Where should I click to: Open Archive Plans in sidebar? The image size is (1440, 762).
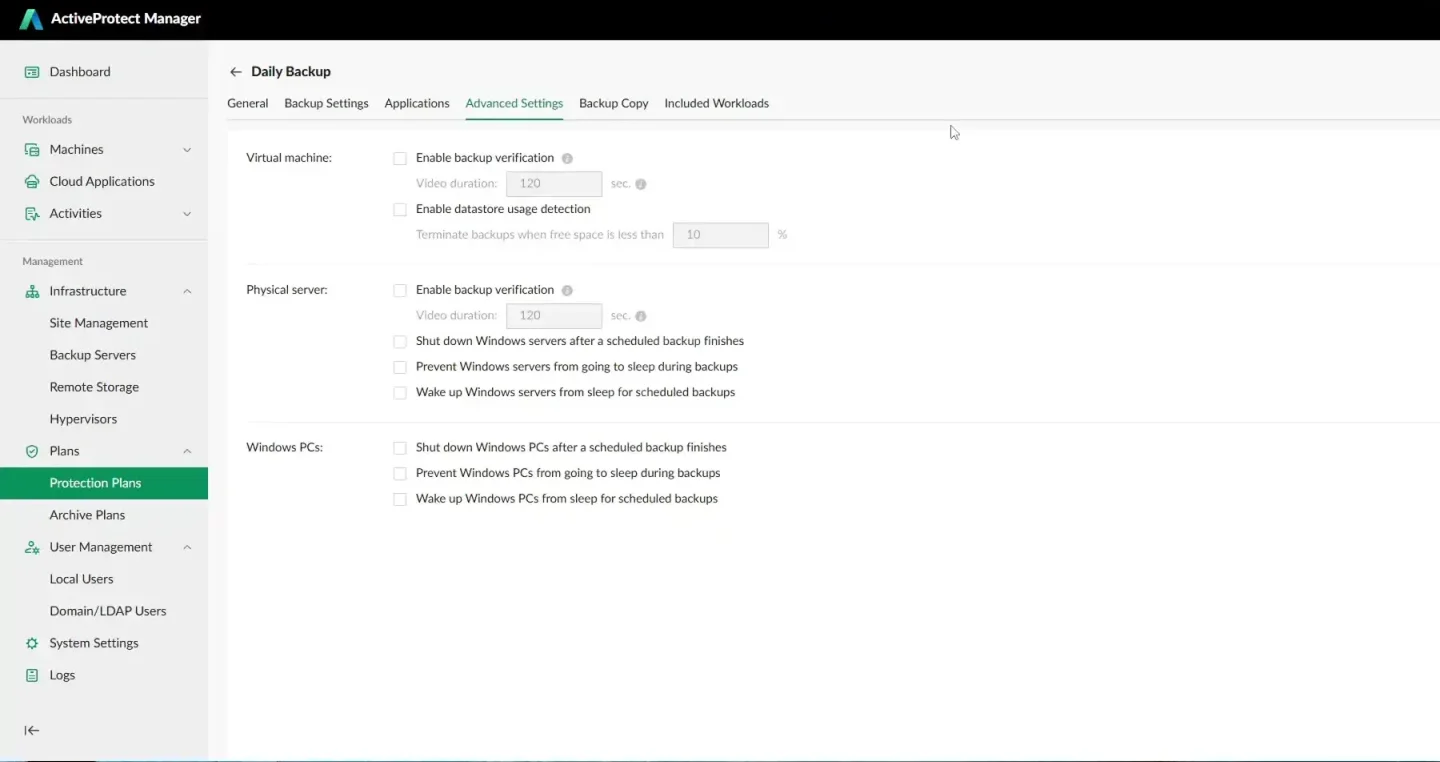tap(87, 515)
